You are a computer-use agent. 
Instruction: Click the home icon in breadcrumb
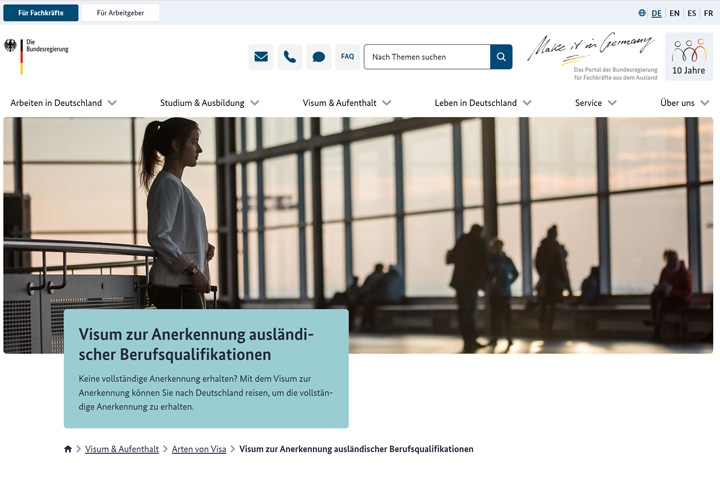point(68,449)
